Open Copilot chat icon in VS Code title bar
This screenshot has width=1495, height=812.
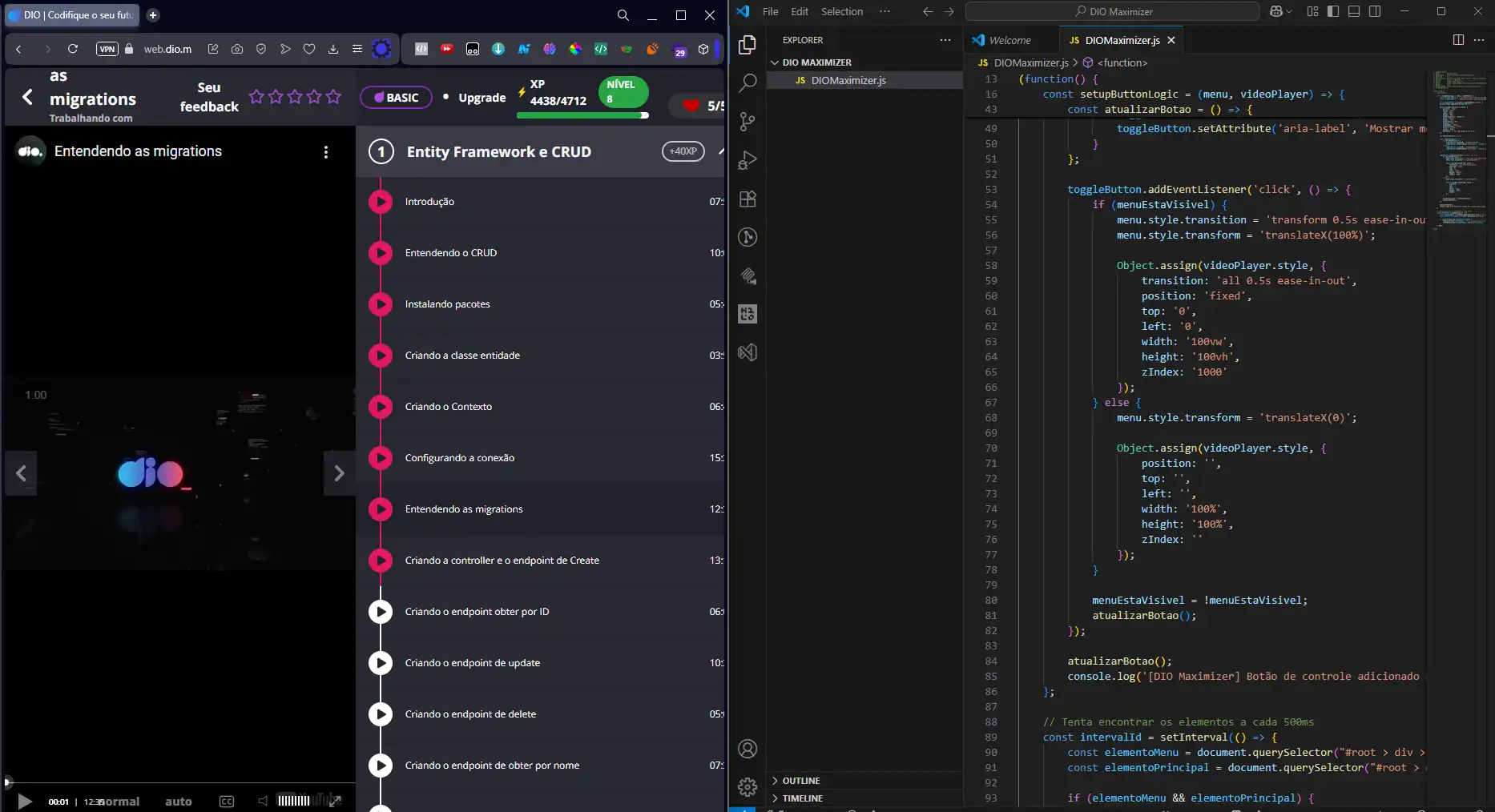tap(1276, 11)
